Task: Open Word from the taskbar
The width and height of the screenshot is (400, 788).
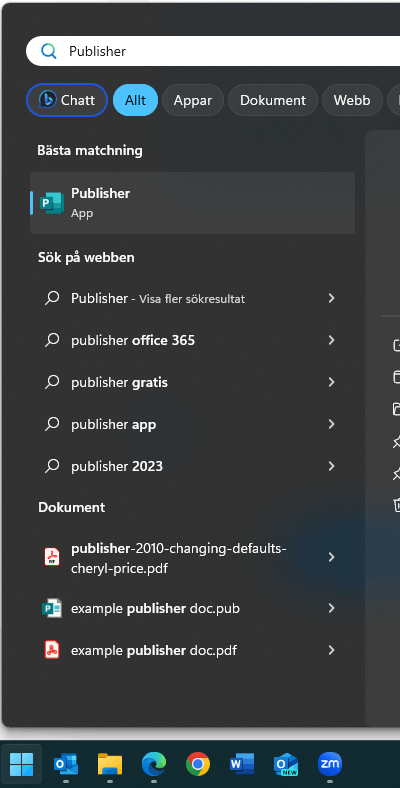Action: tap(242, 764)
